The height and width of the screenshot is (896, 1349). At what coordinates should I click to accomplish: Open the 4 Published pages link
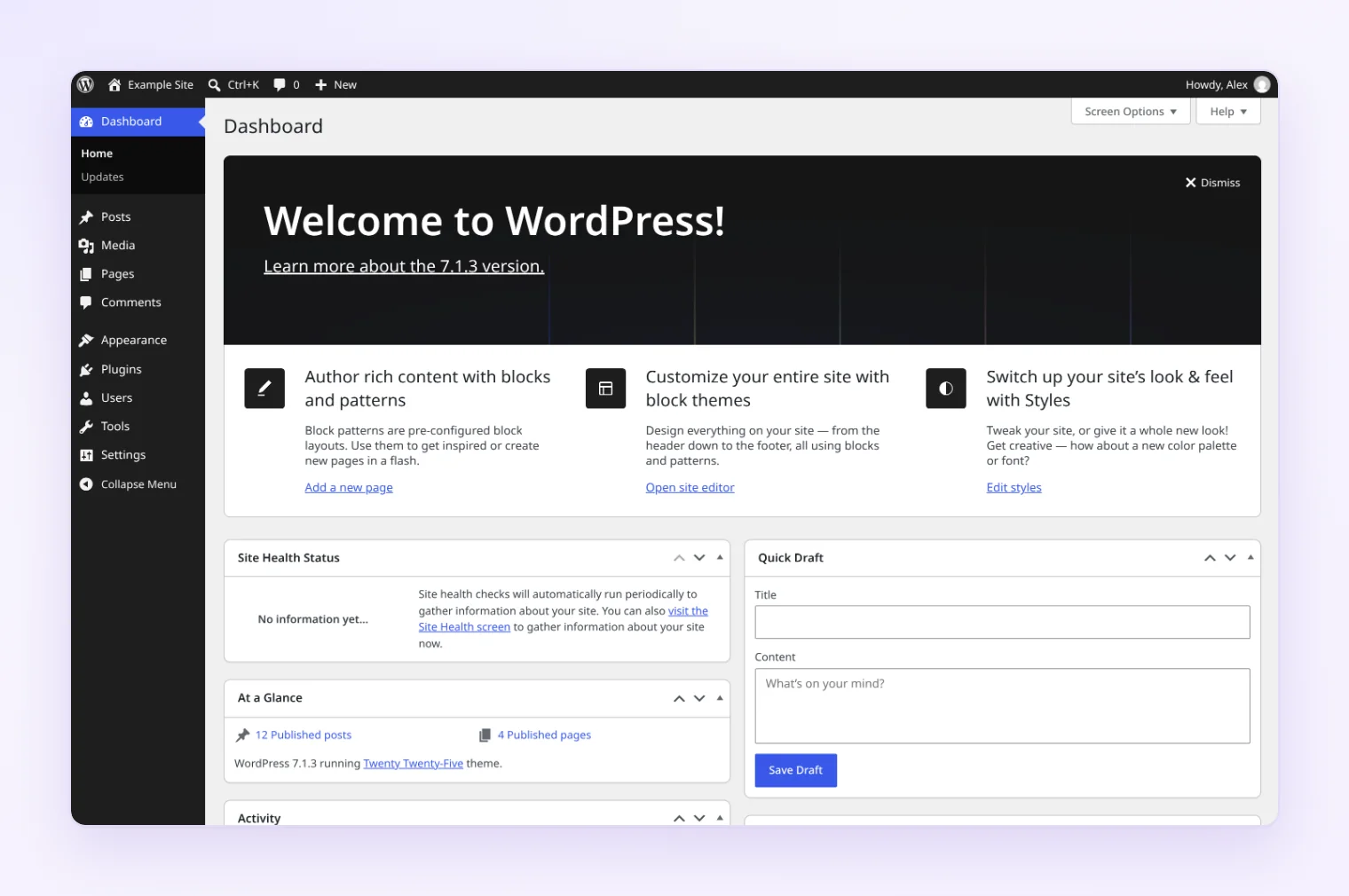(x=544, y=735)
